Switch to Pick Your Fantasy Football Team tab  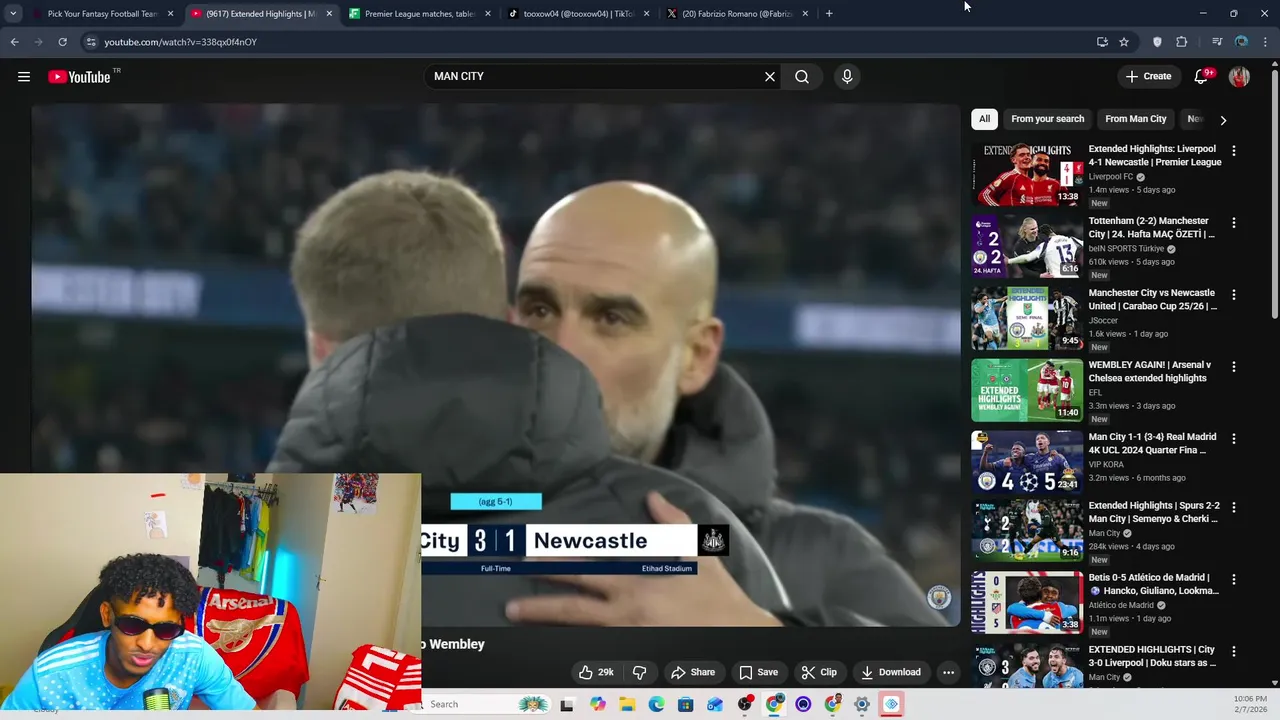(x=103, y=14)
